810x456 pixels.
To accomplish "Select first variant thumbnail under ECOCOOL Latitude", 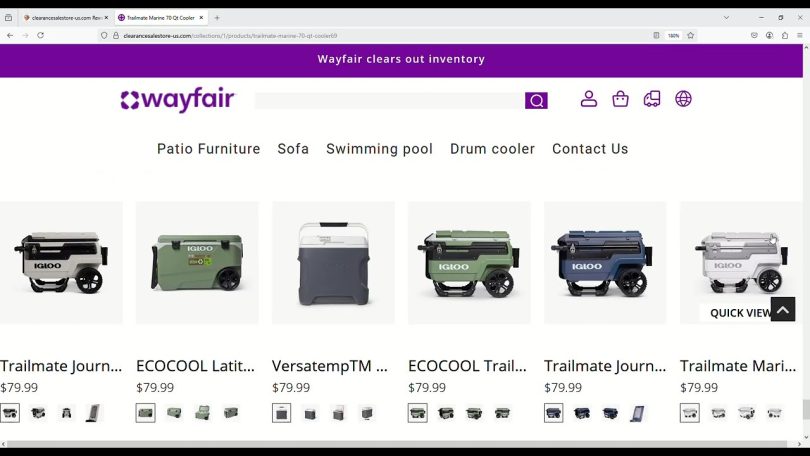I will pos(146,413).
